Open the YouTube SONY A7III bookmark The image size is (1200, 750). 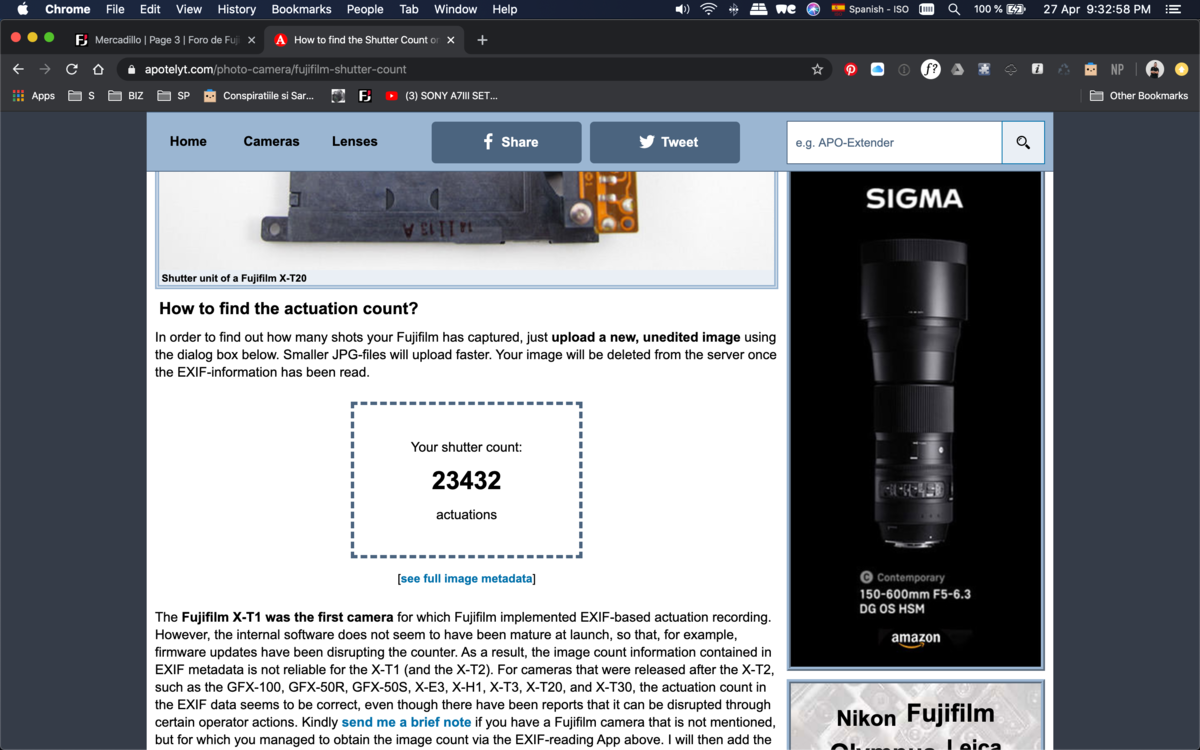tap(441, 96)
